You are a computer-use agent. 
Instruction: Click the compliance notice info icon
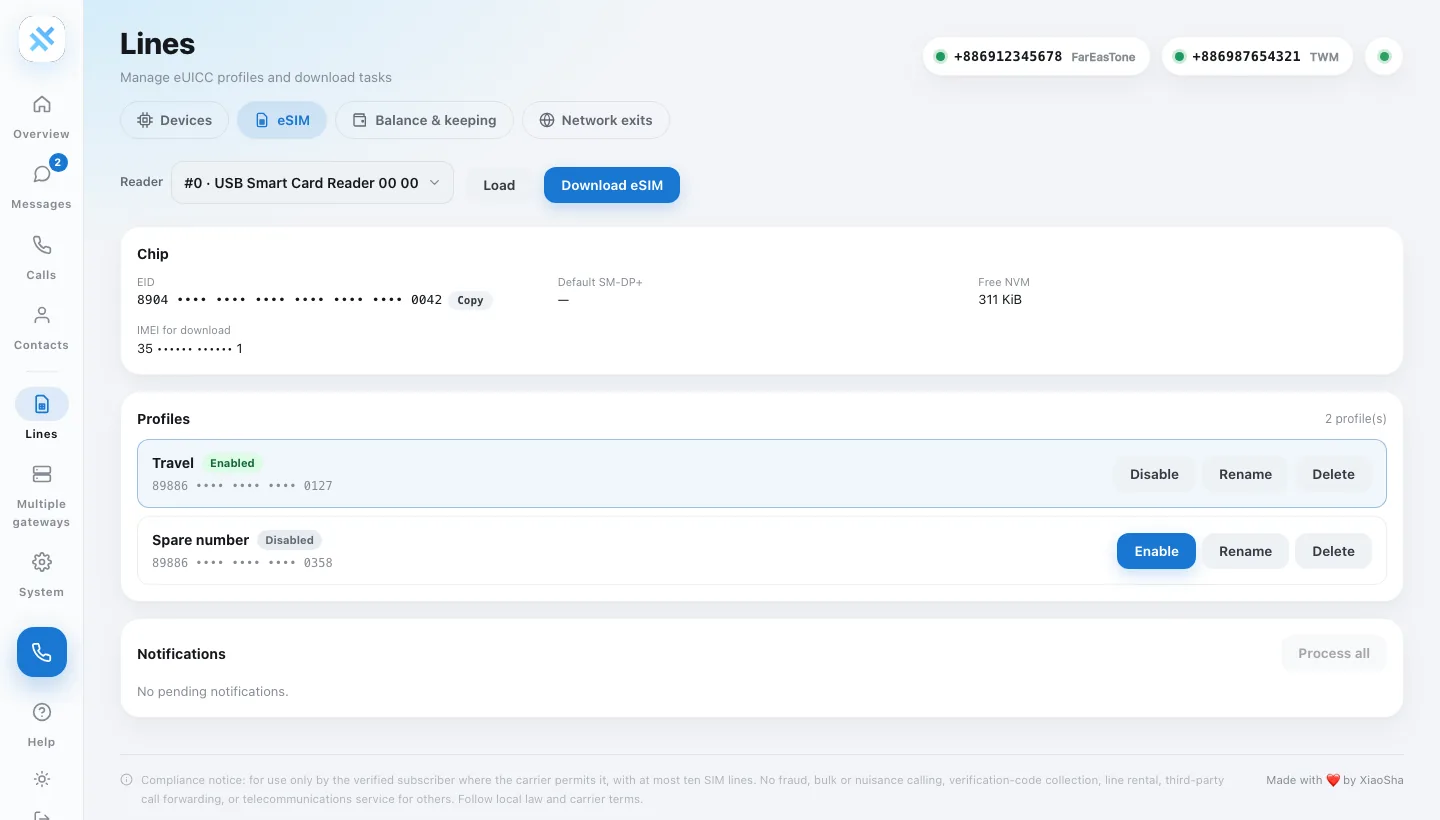(x=127, y=780)
